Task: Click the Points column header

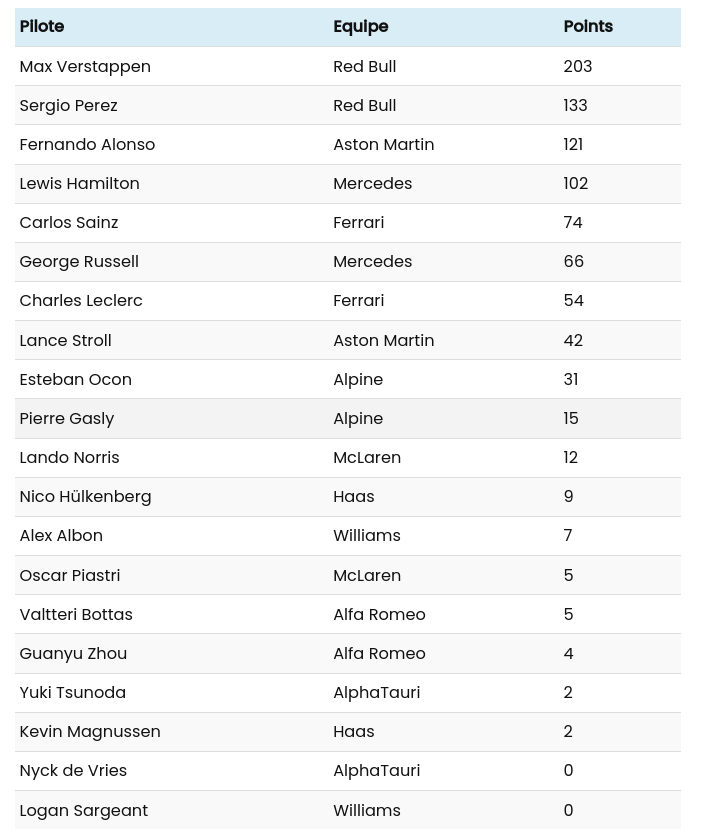Action: [588, 27]
